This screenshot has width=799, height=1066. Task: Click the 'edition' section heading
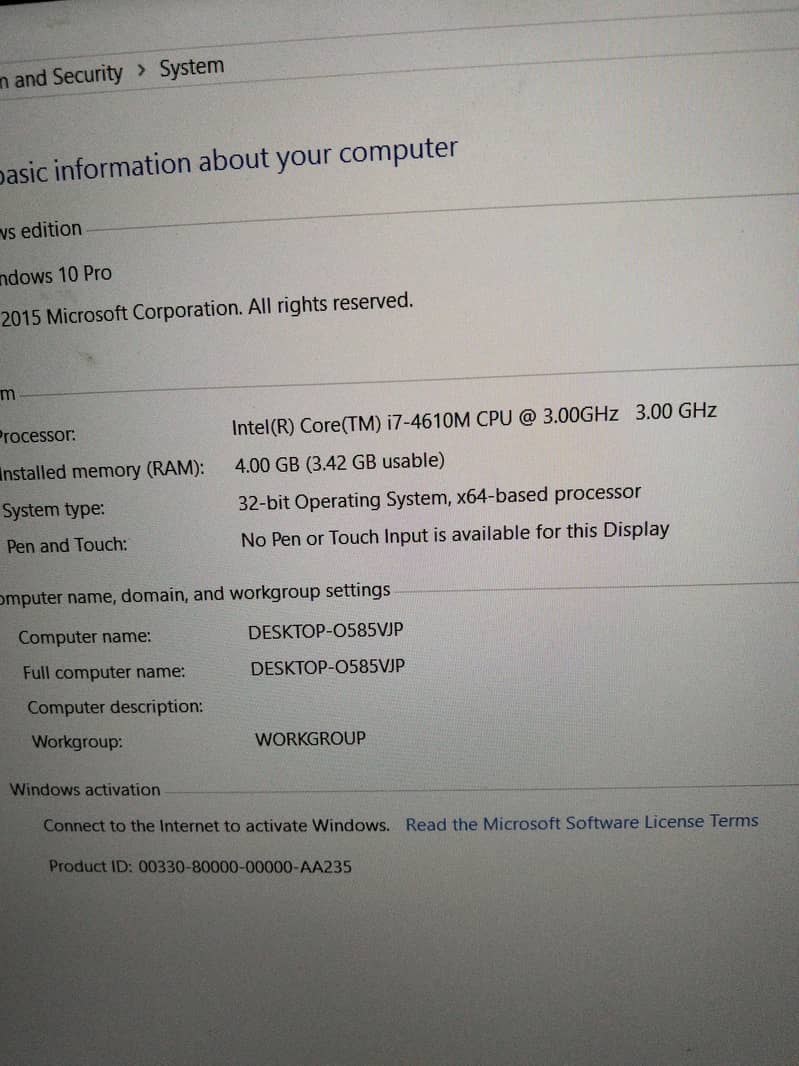pos(51,229)
